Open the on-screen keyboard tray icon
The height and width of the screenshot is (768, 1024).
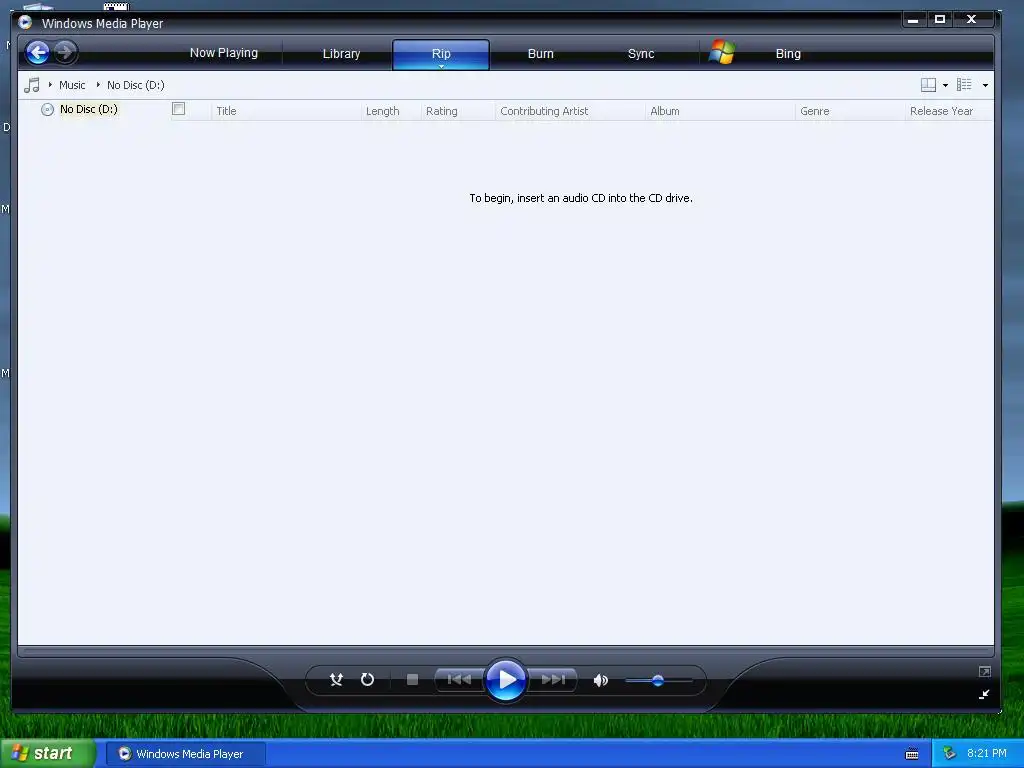[912, 754]
